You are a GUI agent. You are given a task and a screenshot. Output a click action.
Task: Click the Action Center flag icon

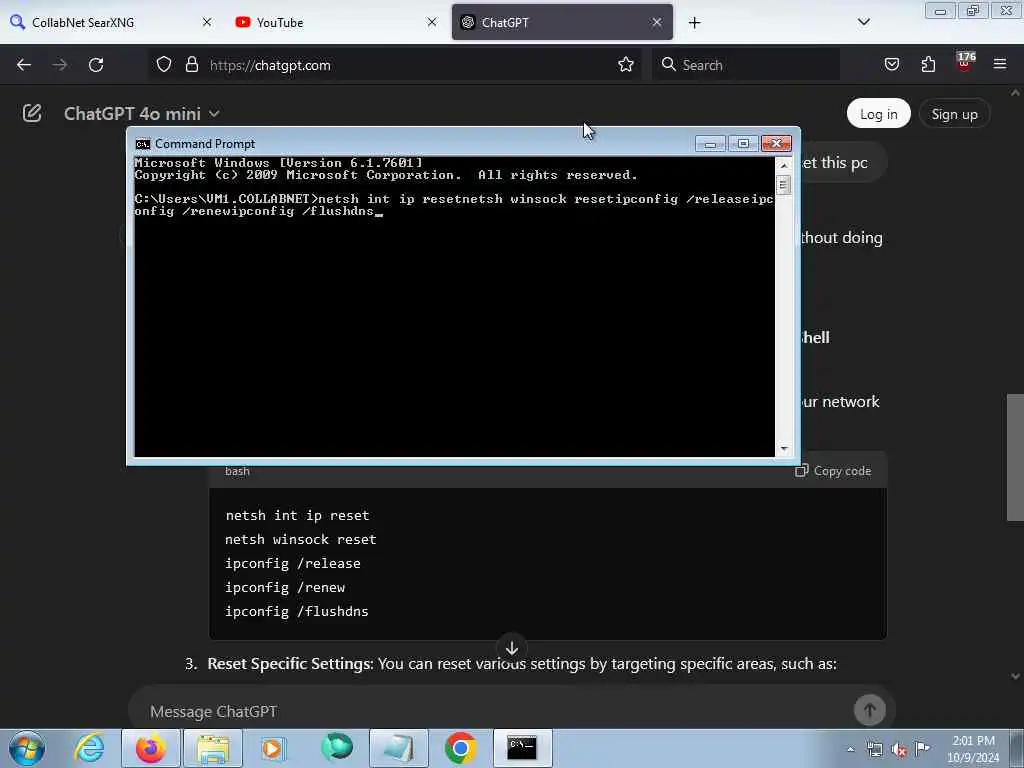[922, 749]
